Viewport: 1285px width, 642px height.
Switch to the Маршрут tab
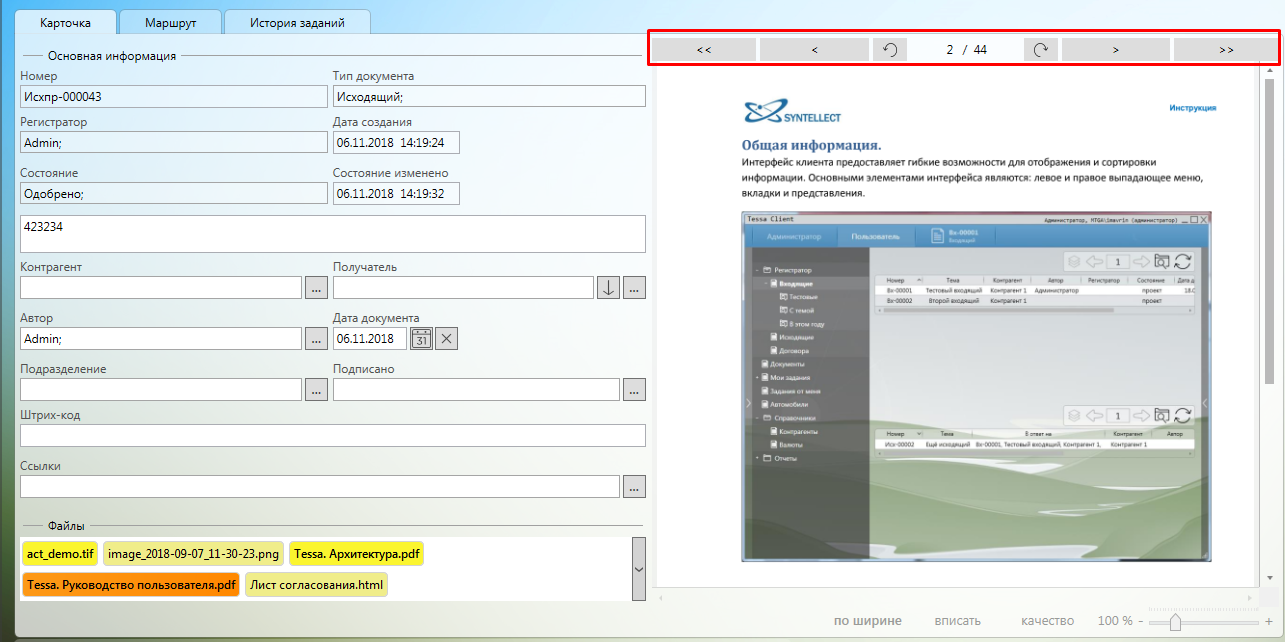[x=168, y=21]
